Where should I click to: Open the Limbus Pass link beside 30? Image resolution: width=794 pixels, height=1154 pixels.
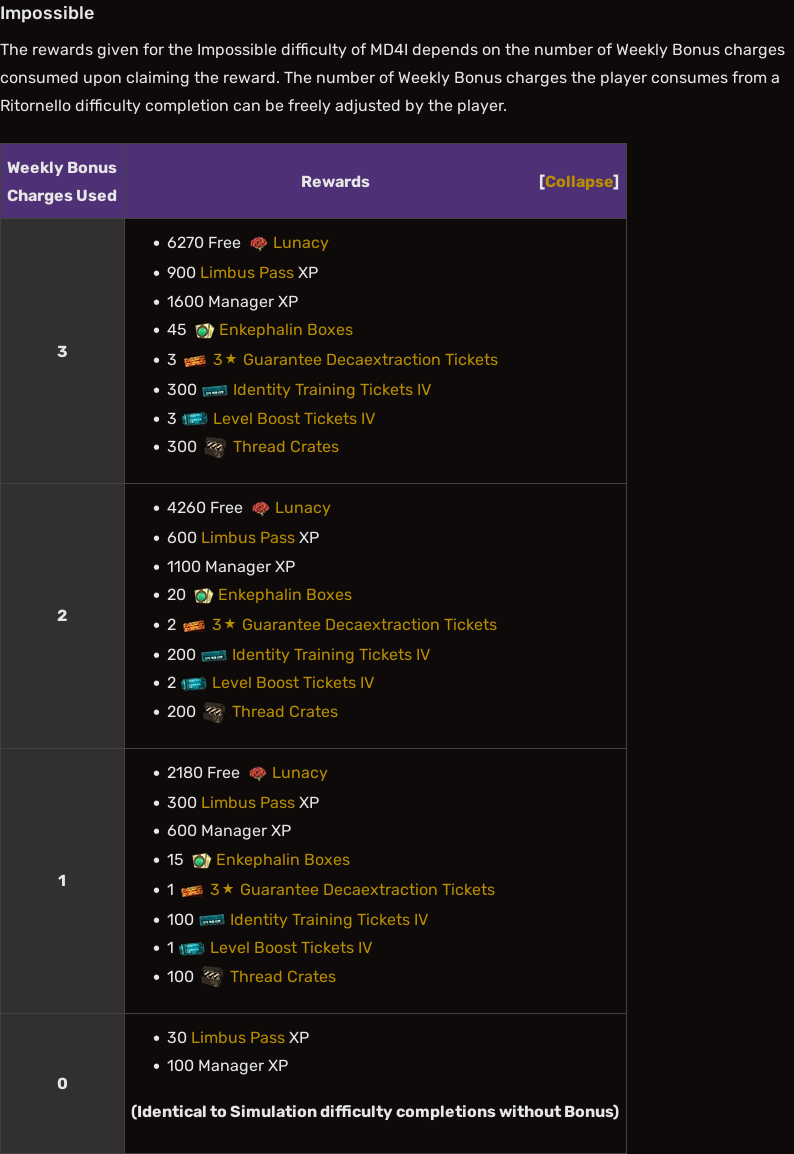[x=238, y=1038]
